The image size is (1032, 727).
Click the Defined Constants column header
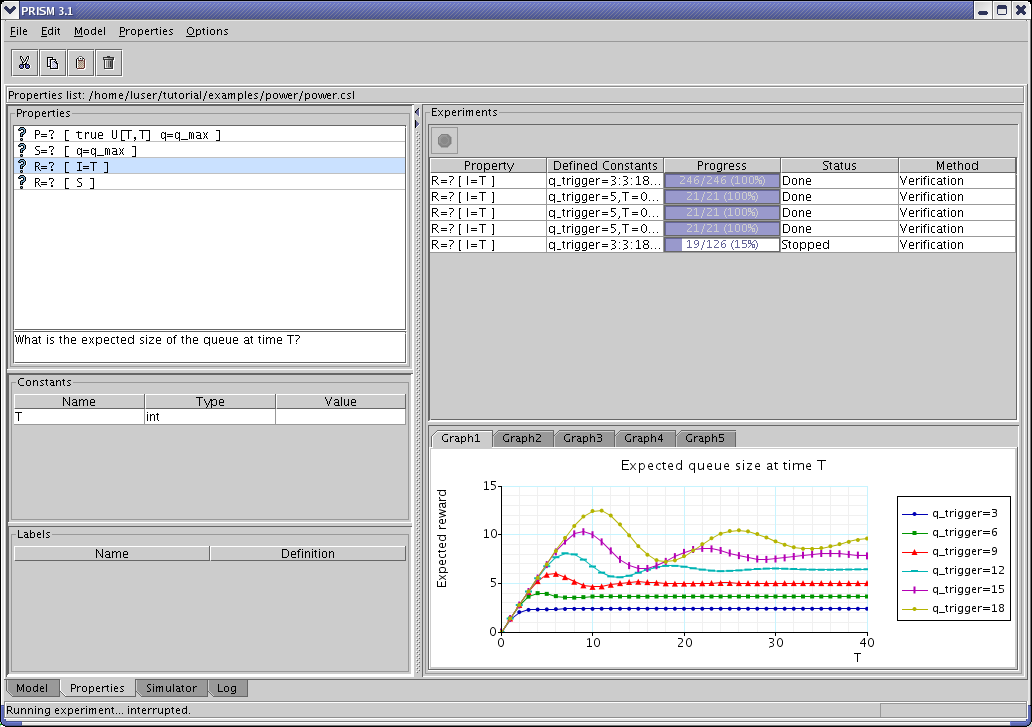pyautogui.click(x=605, y=165)
